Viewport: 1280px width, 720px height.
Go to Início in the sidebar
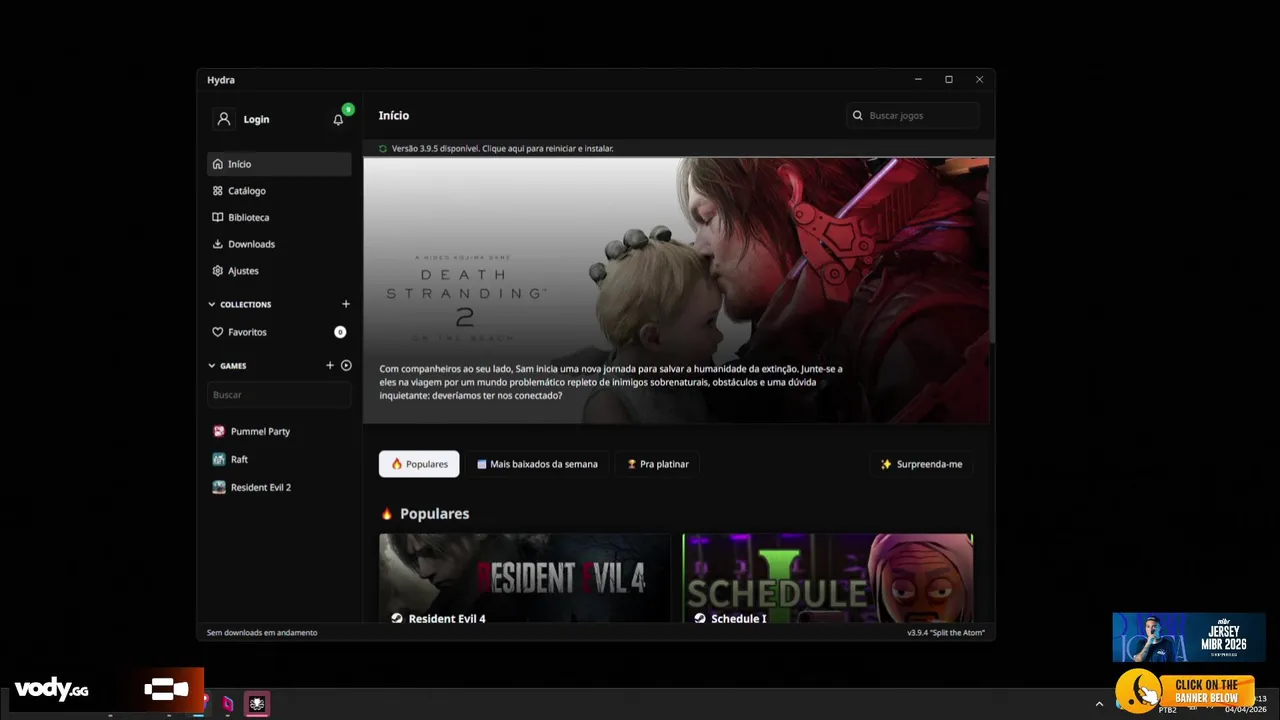click(x=279, y=164)
